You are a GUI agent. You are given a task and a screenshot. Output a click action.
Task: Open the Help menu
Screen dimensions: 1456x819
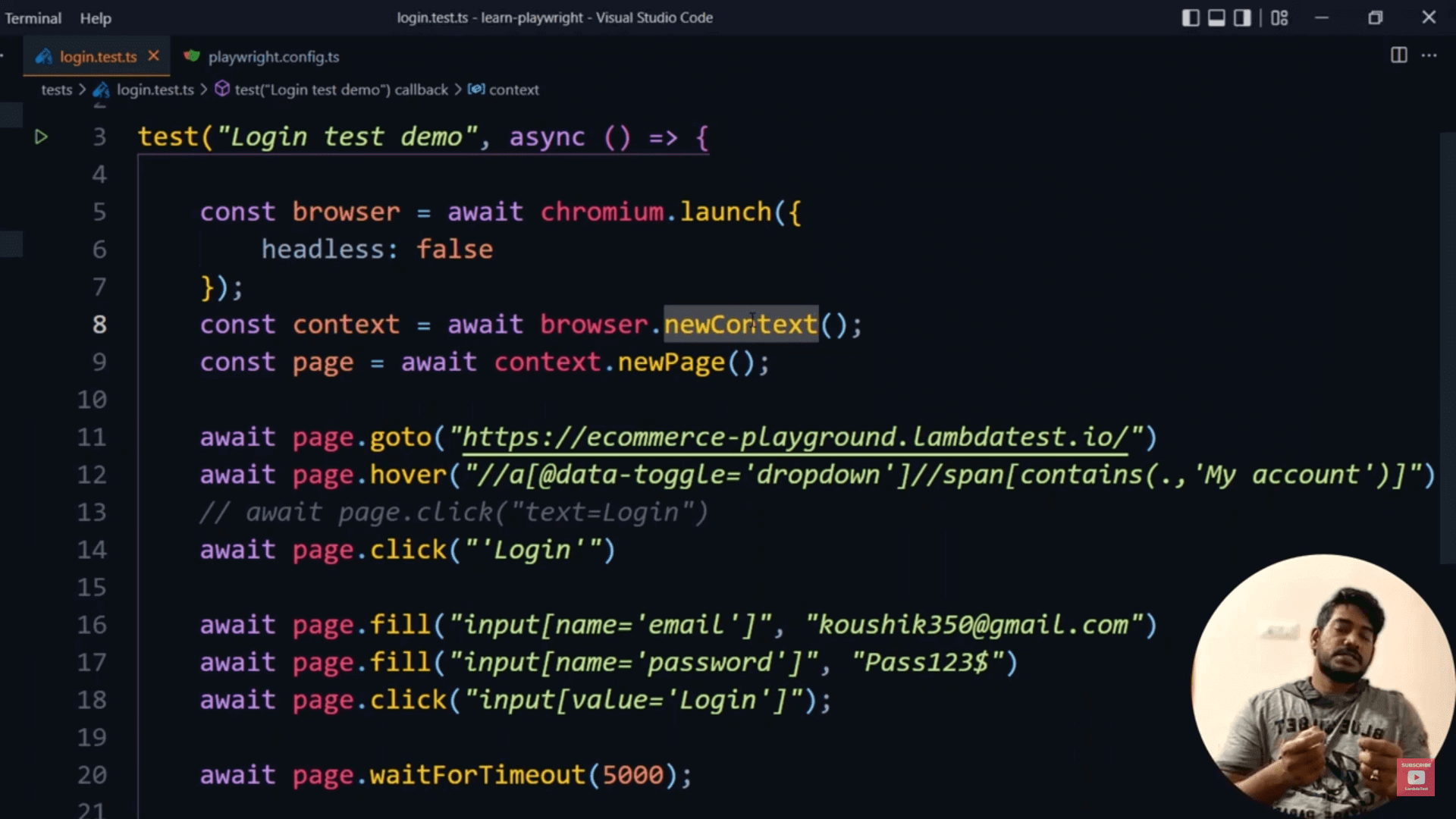95,17
